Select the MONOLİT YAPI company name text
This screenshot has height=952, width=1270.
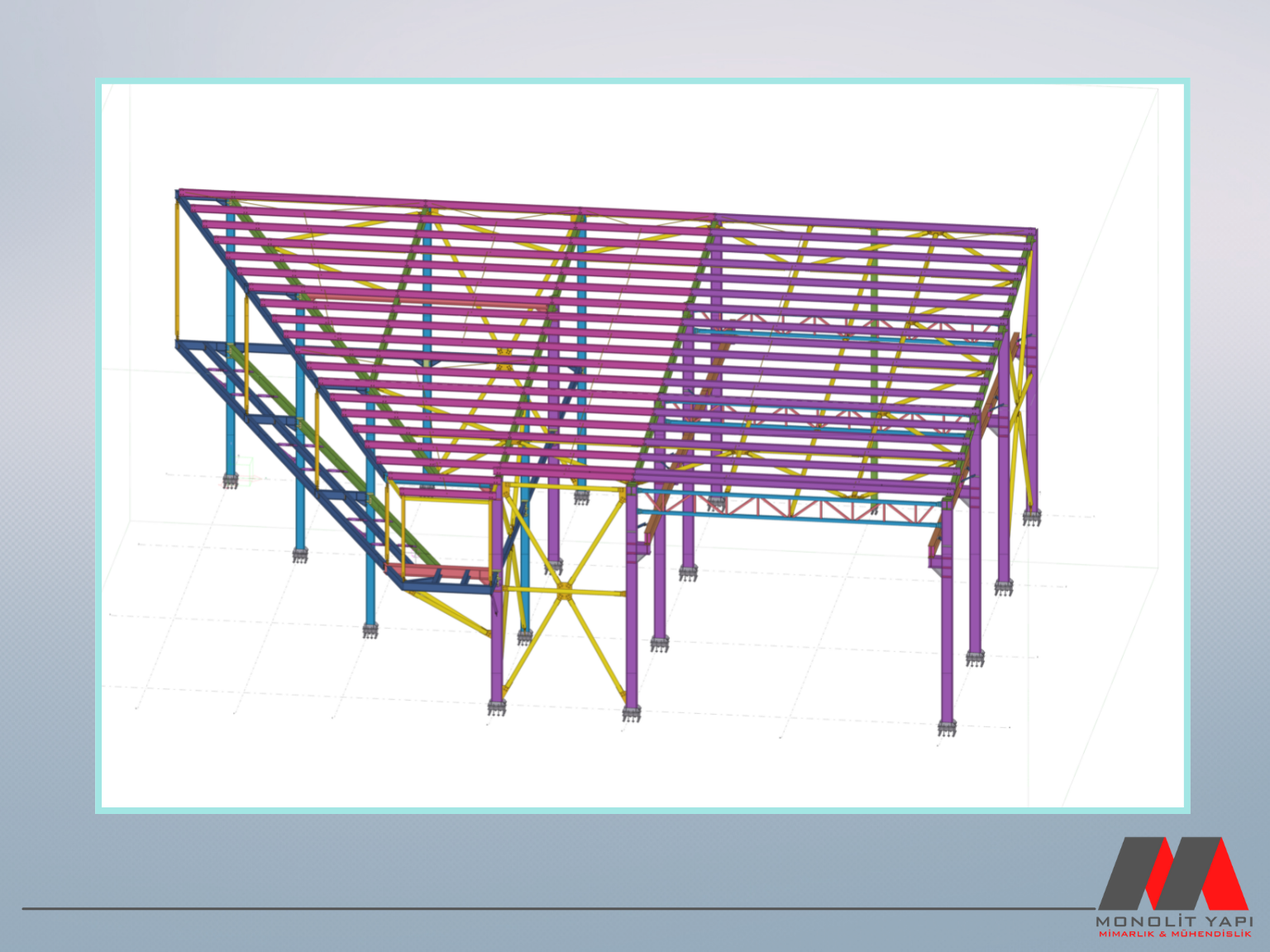1174,921
